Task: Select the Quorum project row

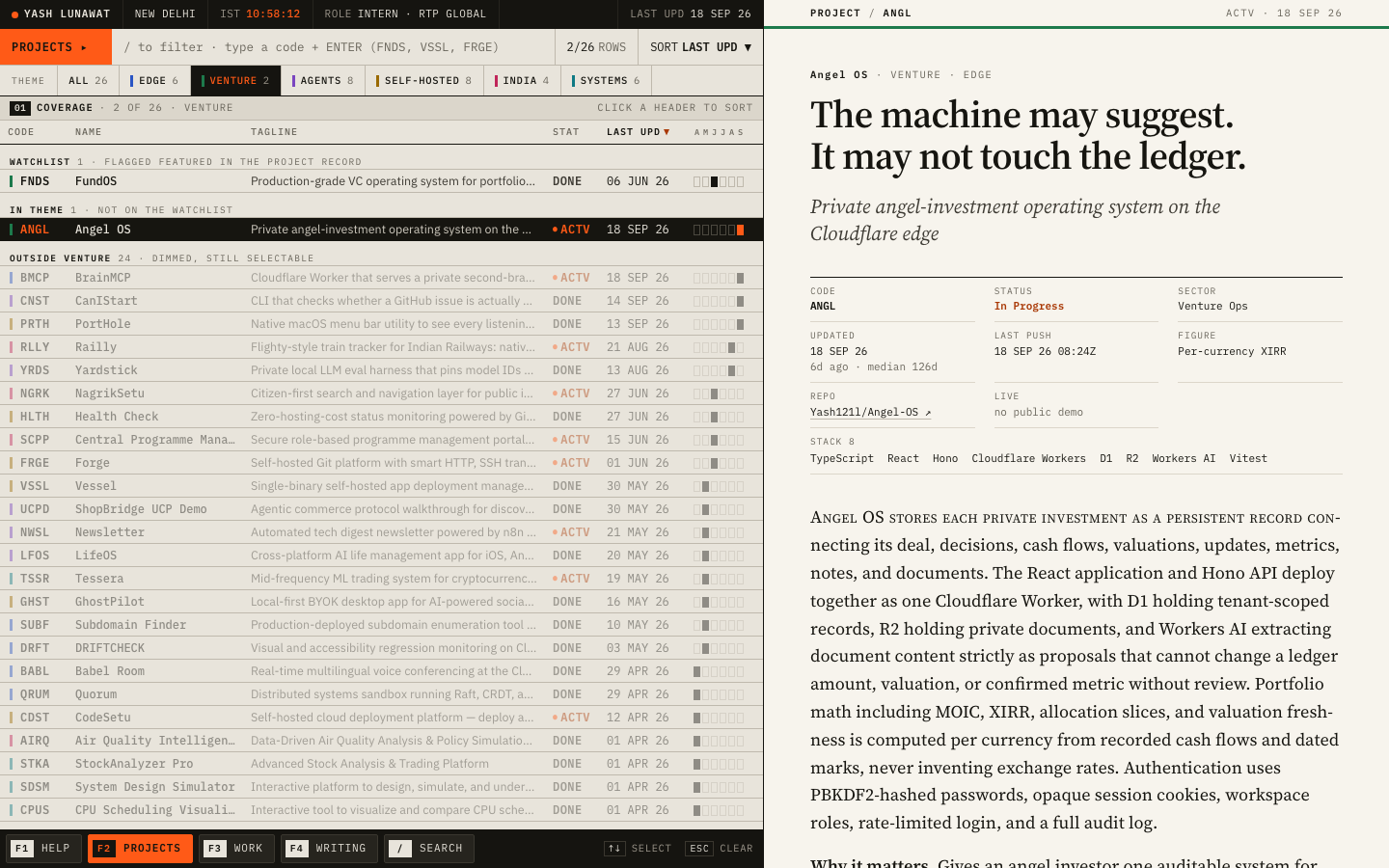Action: coord(381,694)
